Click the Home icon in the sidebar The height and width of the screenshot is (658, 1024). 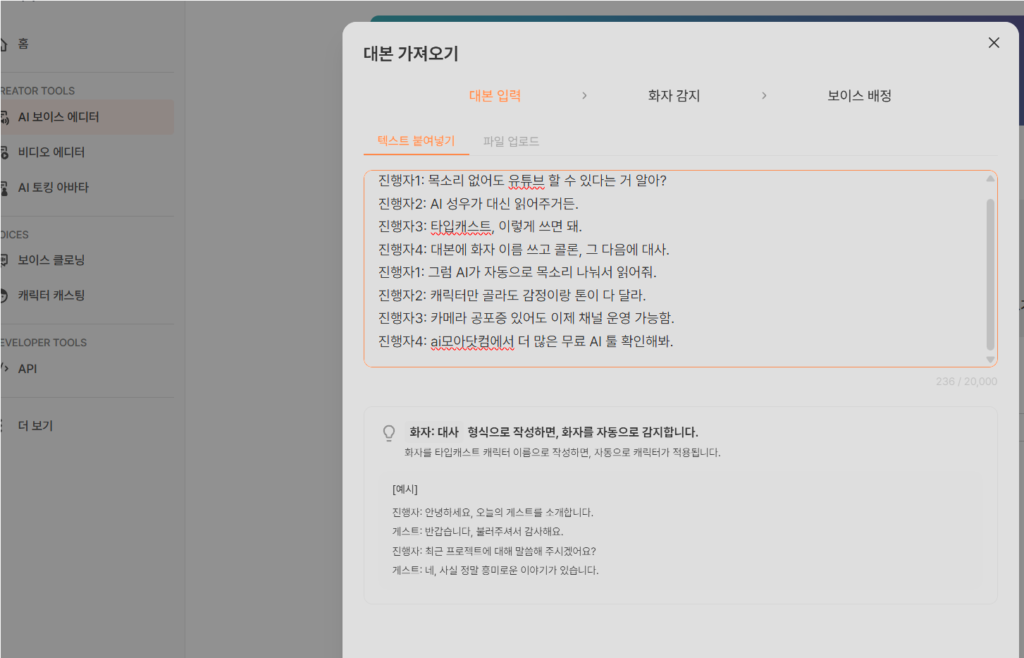pos(3,44)
